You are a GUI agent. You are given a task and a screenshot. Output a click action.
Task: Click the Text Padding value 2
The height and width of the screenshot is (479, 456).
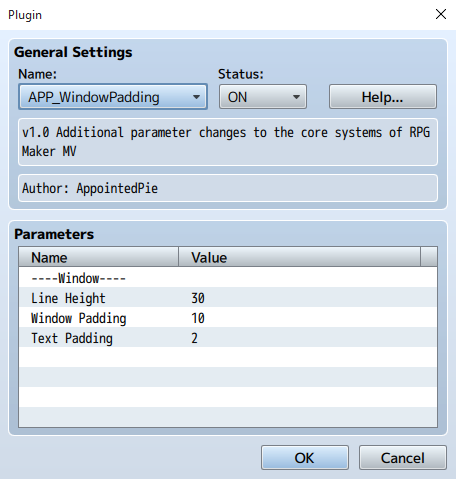pos(195,338)
